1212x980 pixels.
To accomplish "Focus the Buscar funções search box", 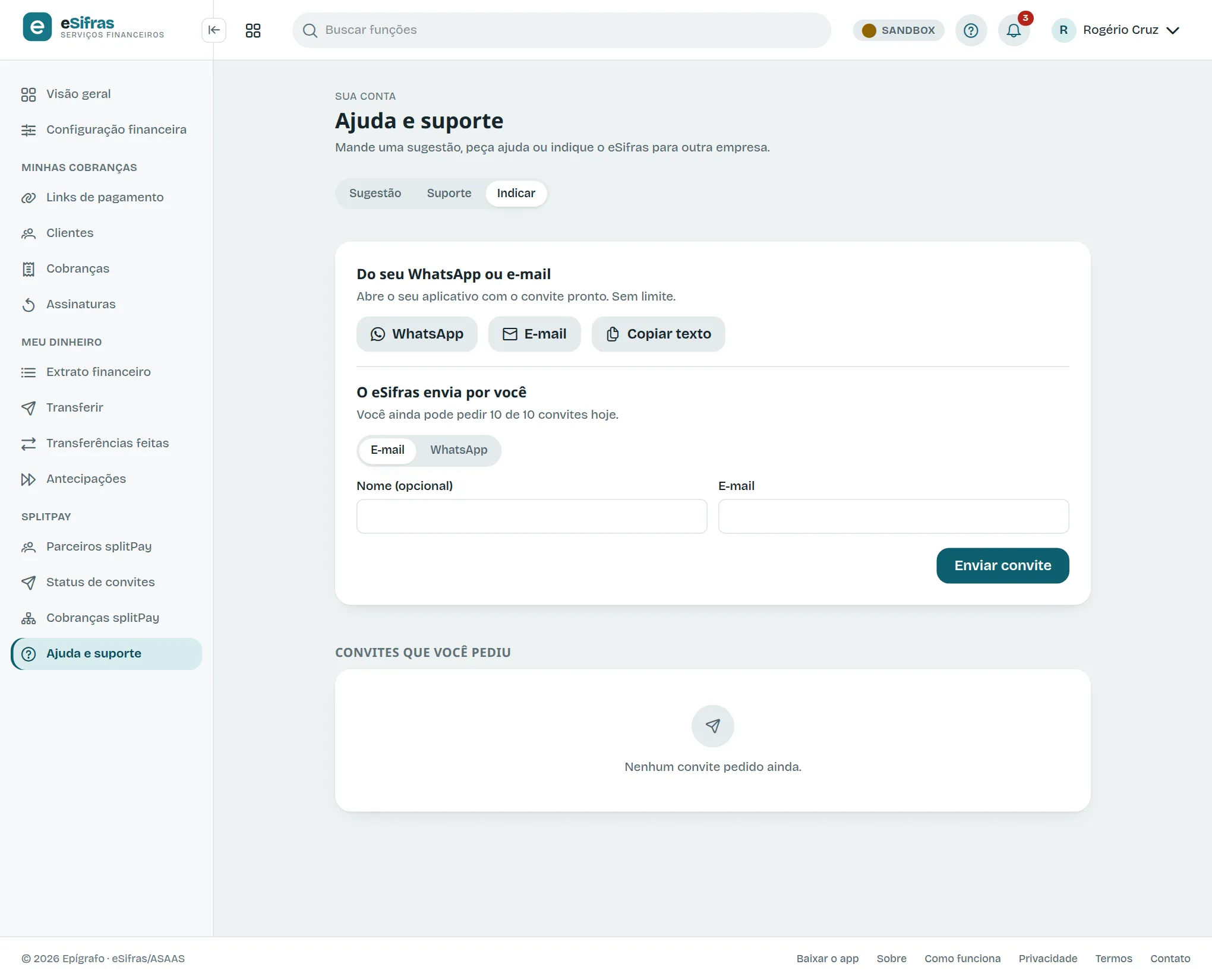I will pyautogui.click(x=561, y=30).
